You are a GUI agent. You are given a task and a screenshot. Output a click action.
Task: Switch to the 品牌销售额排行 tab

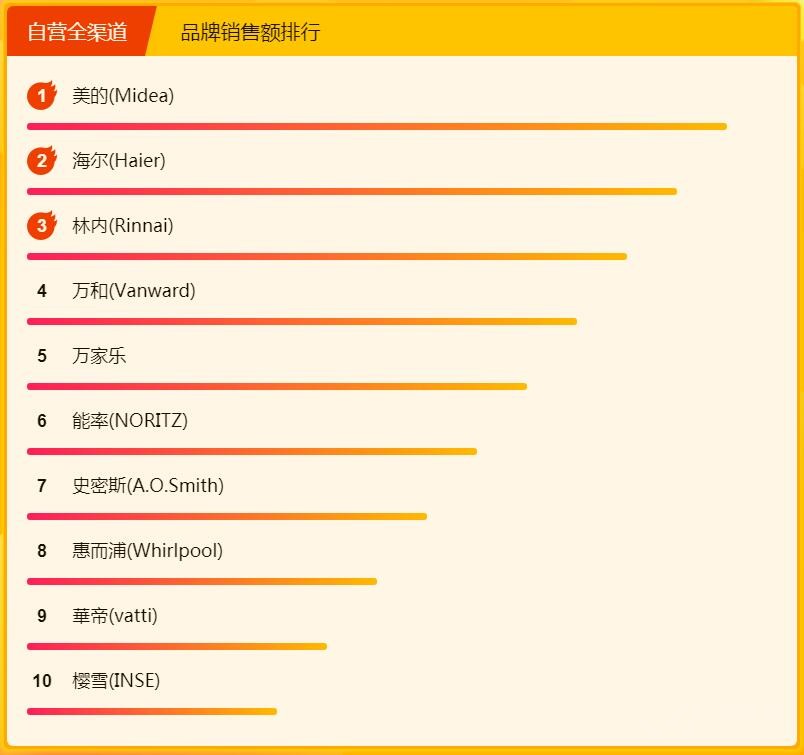tap(250, 32)
